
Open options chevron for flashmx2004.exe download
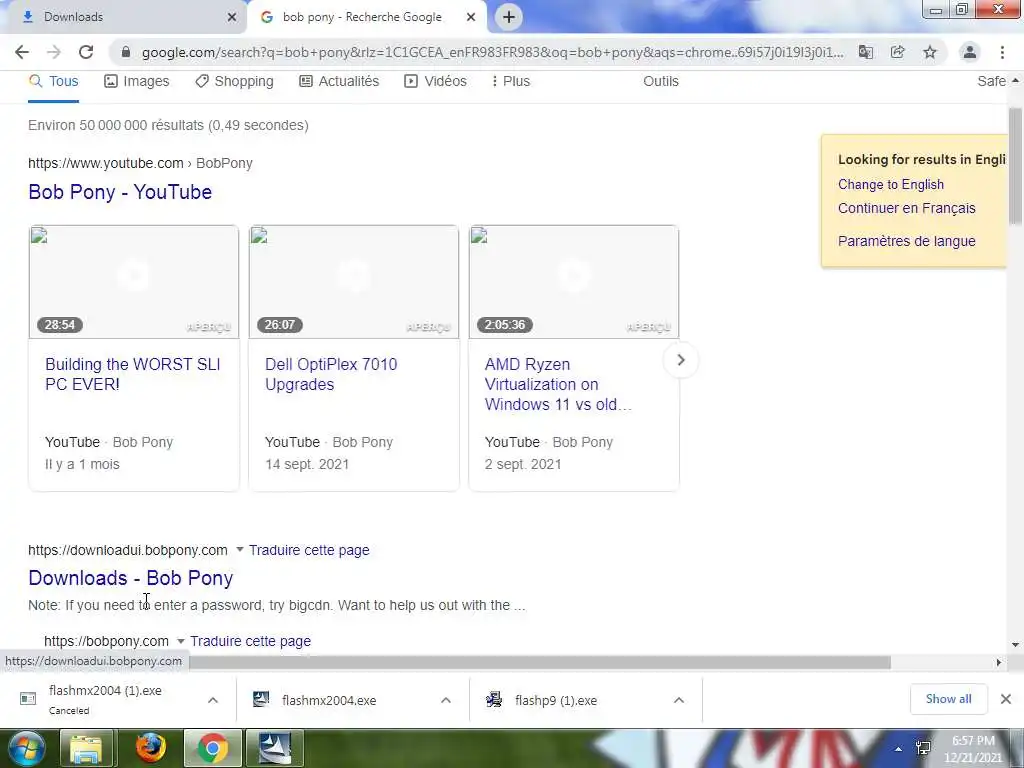coord(446,700)
